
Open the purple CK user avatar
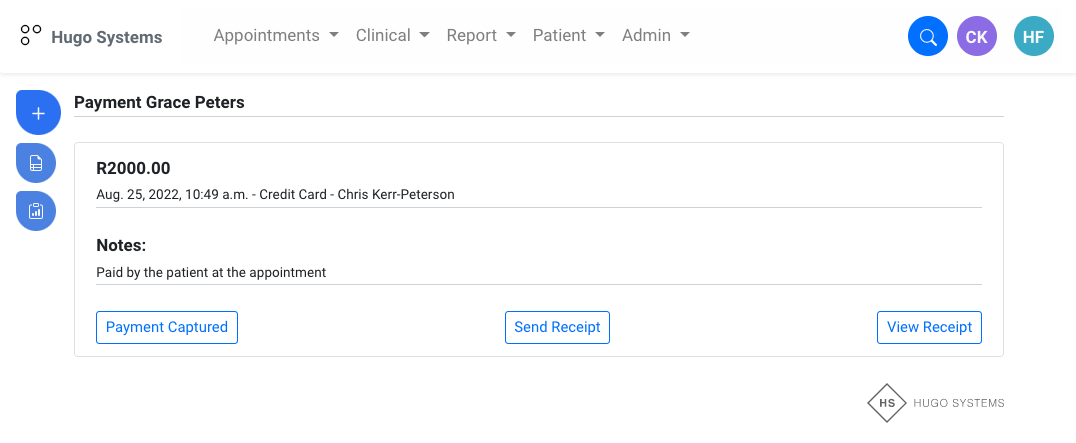pos(976,38)
